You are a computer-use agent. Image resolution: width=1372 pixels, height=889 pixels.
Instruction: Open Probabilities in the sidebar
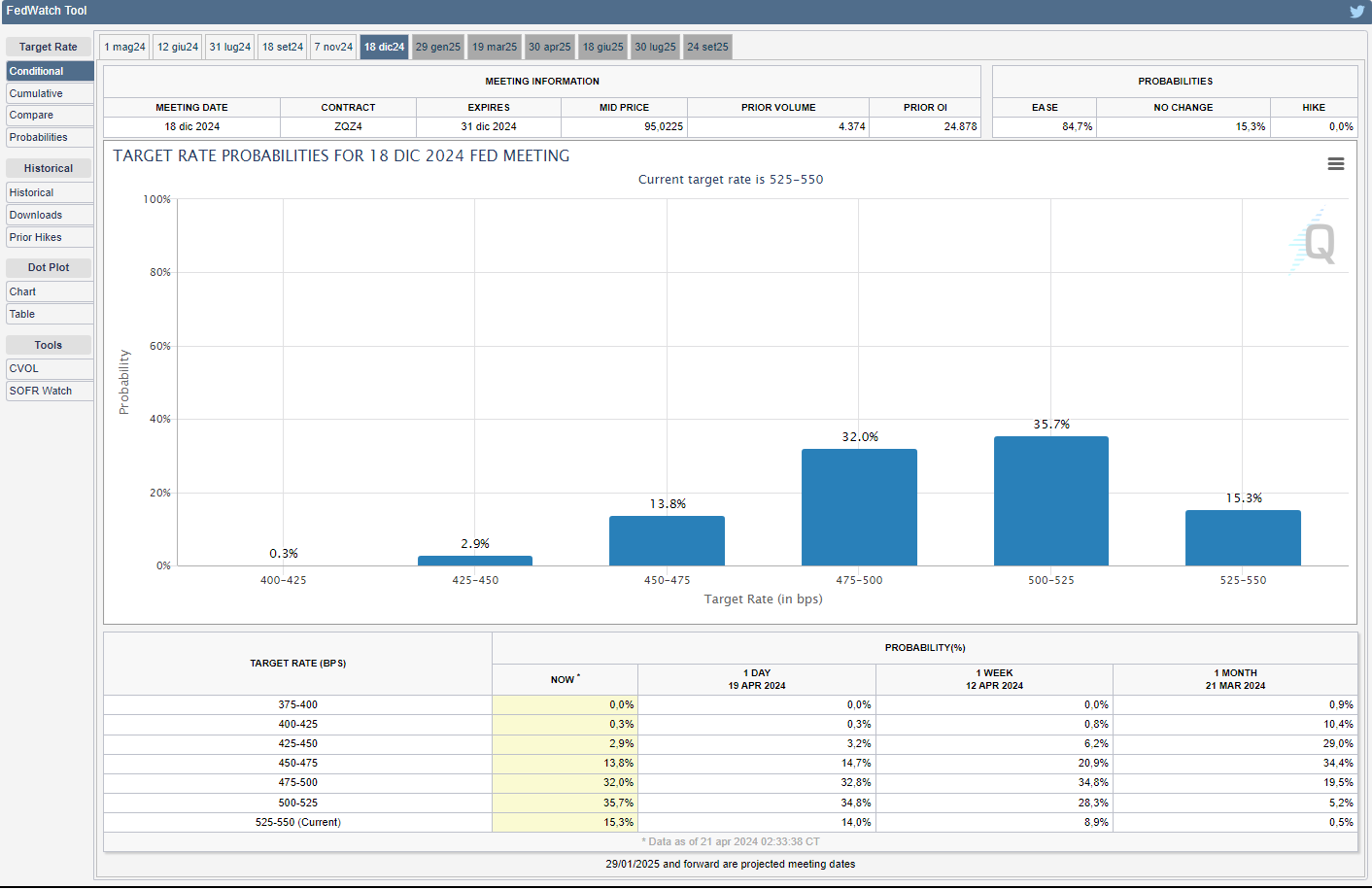click(x=49, y=138)
